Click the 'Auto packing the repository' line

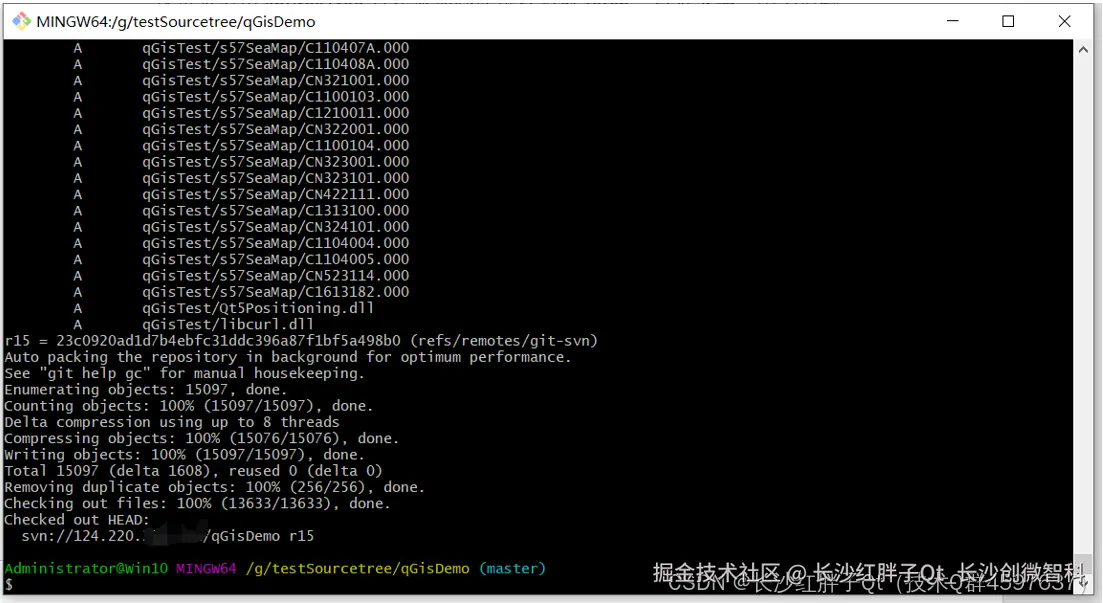[x=288, y=357]
